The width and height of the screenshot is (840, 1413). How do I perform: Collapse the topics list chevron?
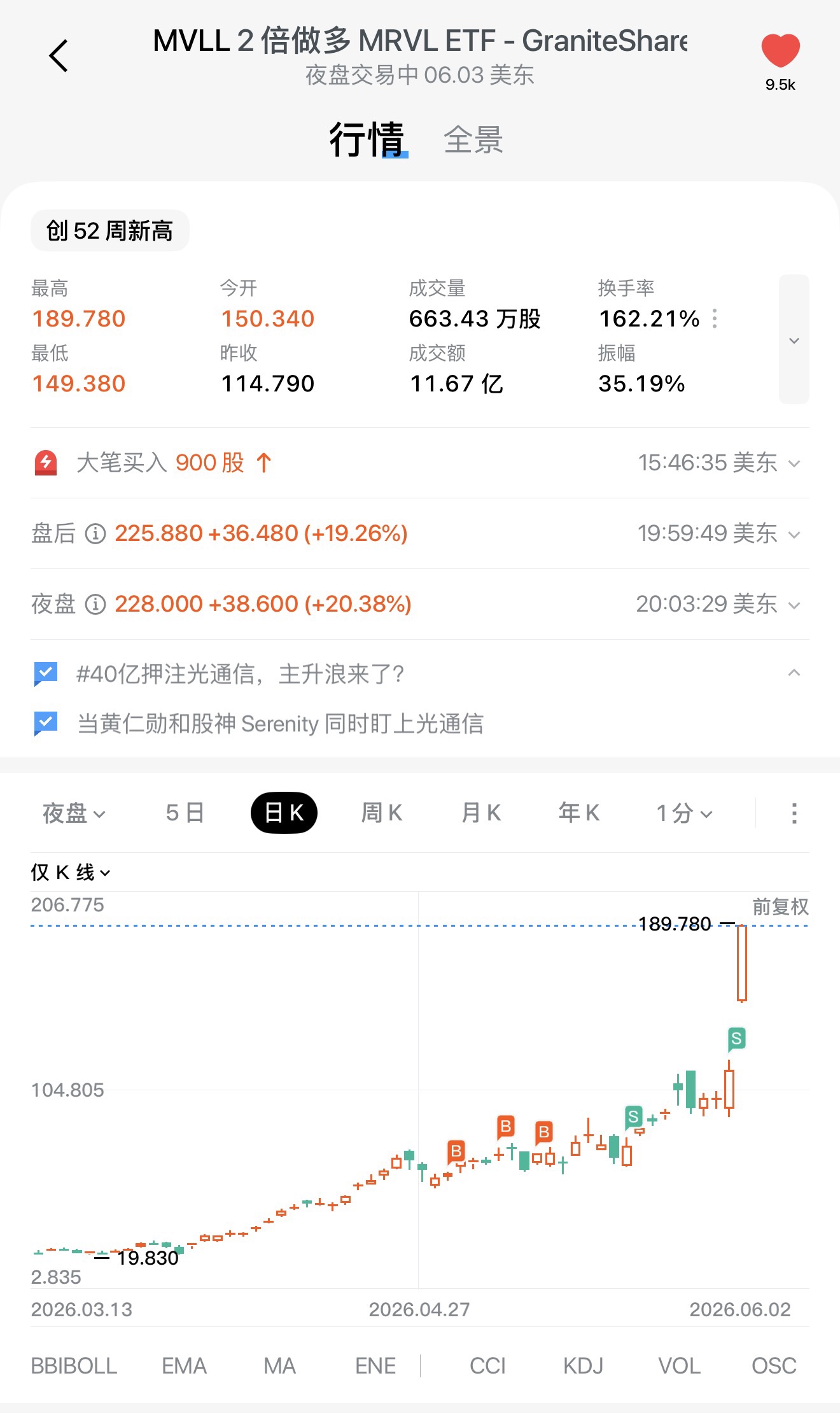794,673
